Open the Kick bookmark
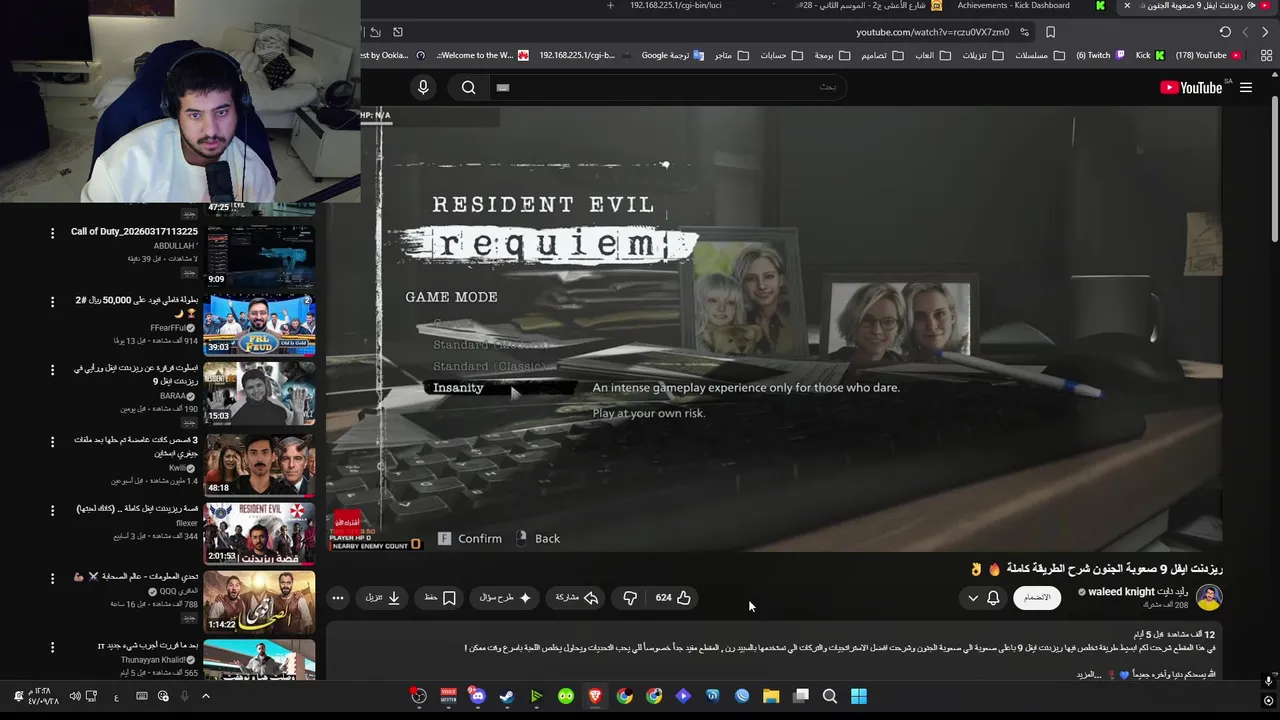Image resolution: width=1280 pixels, height=720 pixels. 1152,55
